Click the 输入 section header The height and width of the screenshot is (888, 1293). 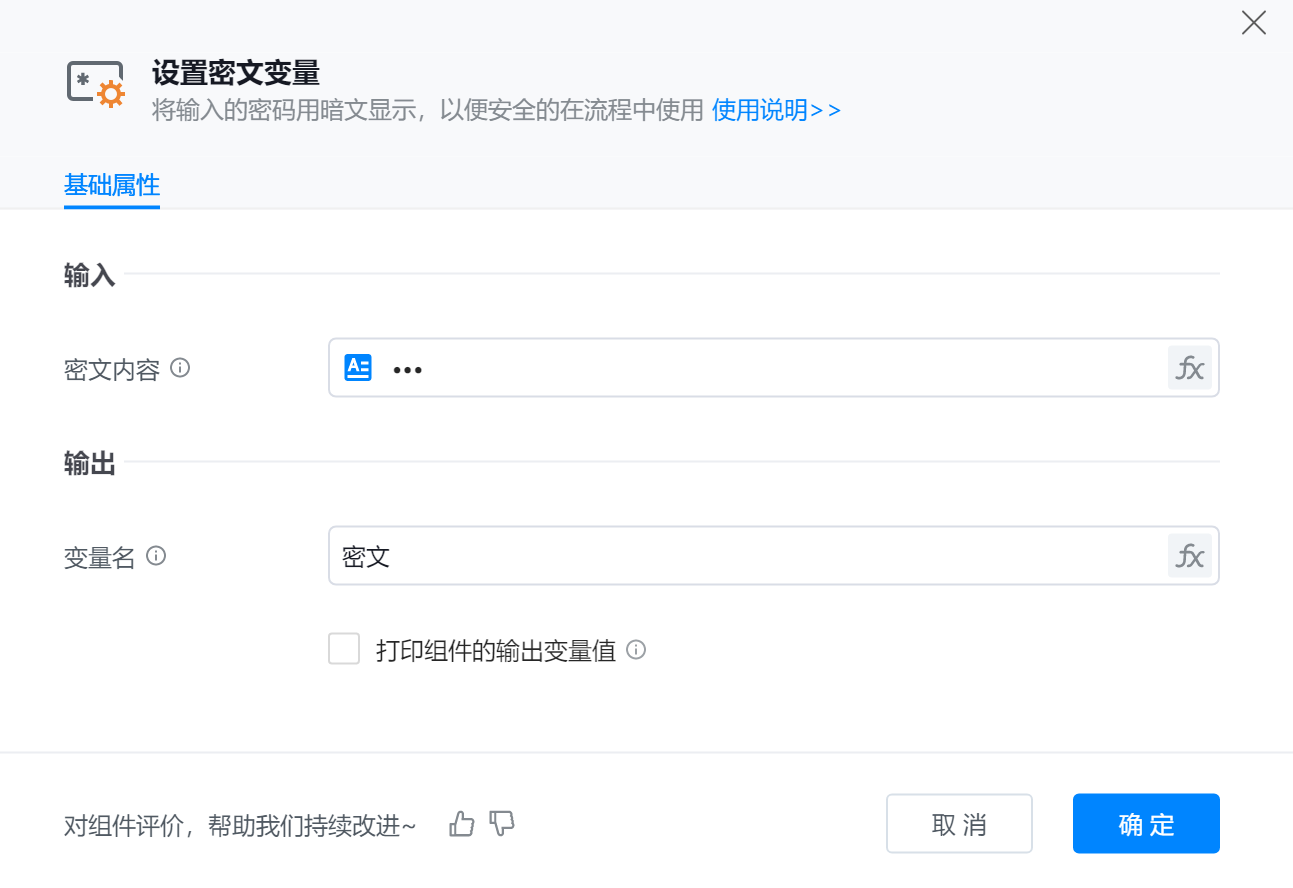[90, 276]
